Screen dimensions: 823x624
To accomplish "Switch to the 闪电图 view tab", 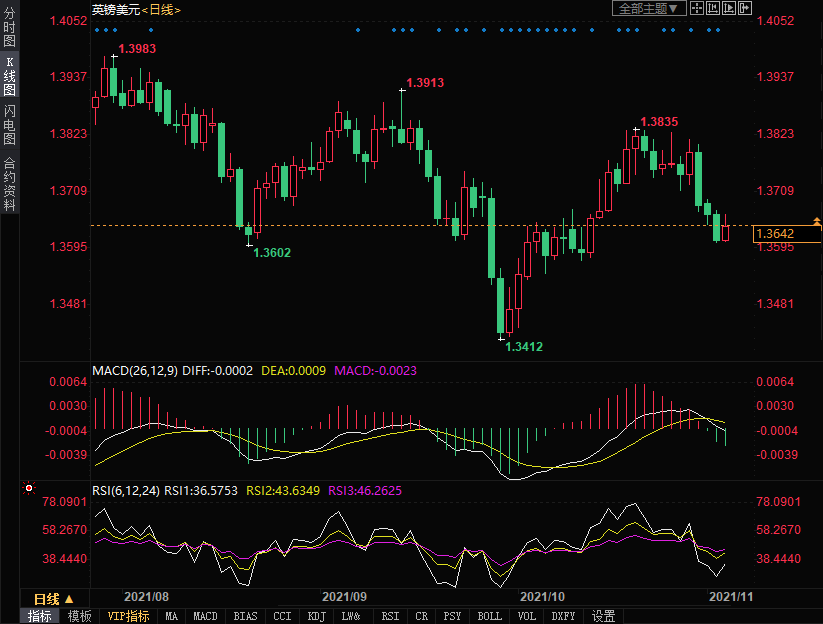I will pos(9,124).
